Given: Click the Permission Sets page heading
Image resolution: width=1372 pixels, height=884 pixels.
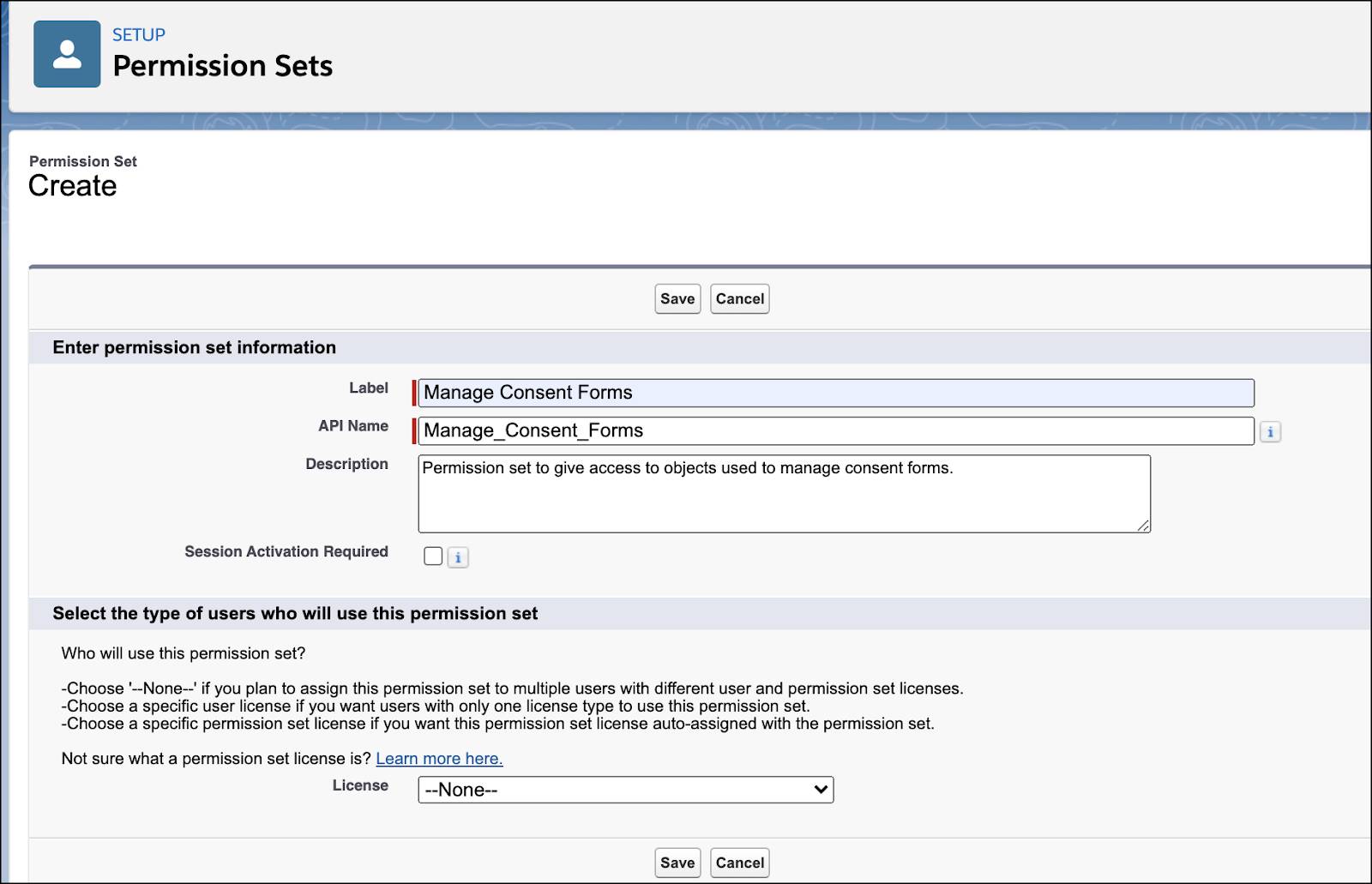Looking at the screenshot, I should 223,66.
